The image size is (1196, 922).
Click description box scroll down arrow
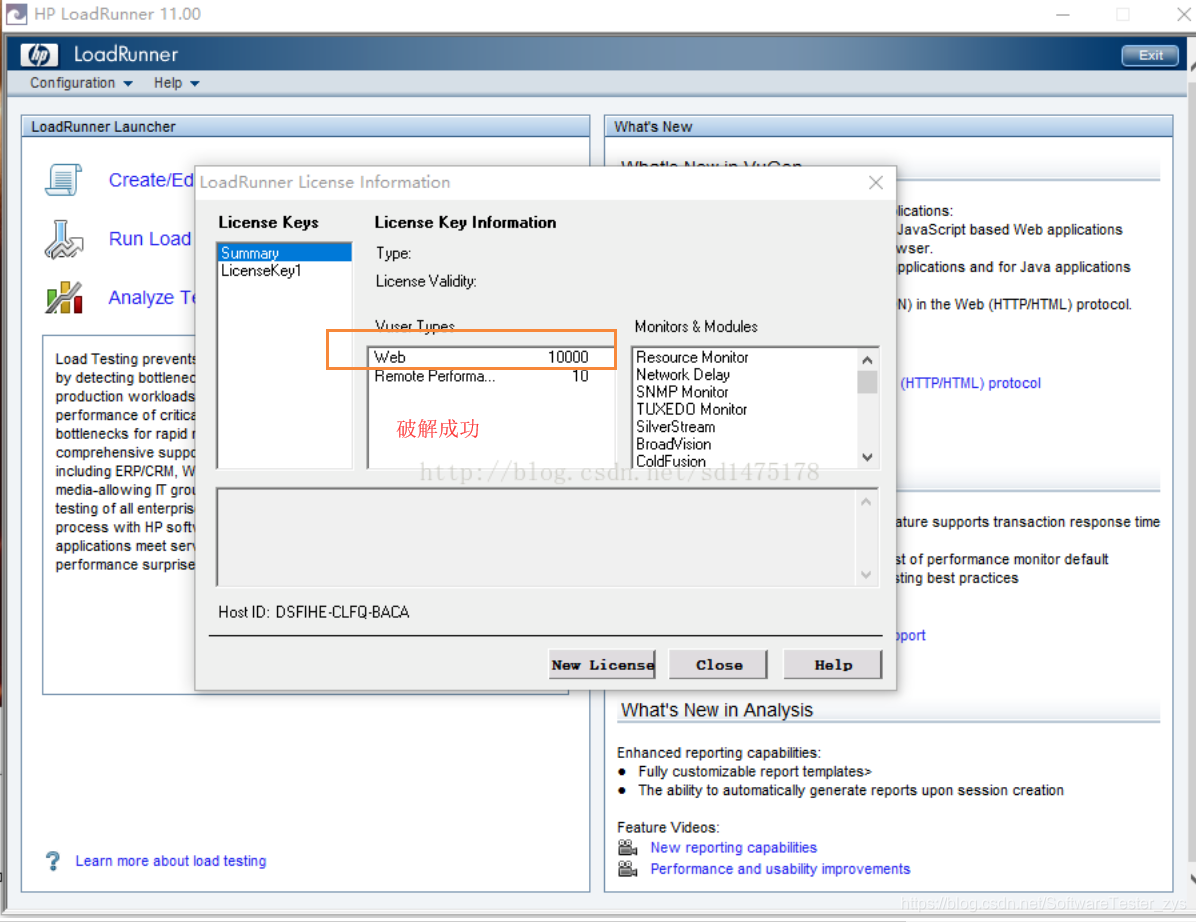tap(866, 574)
